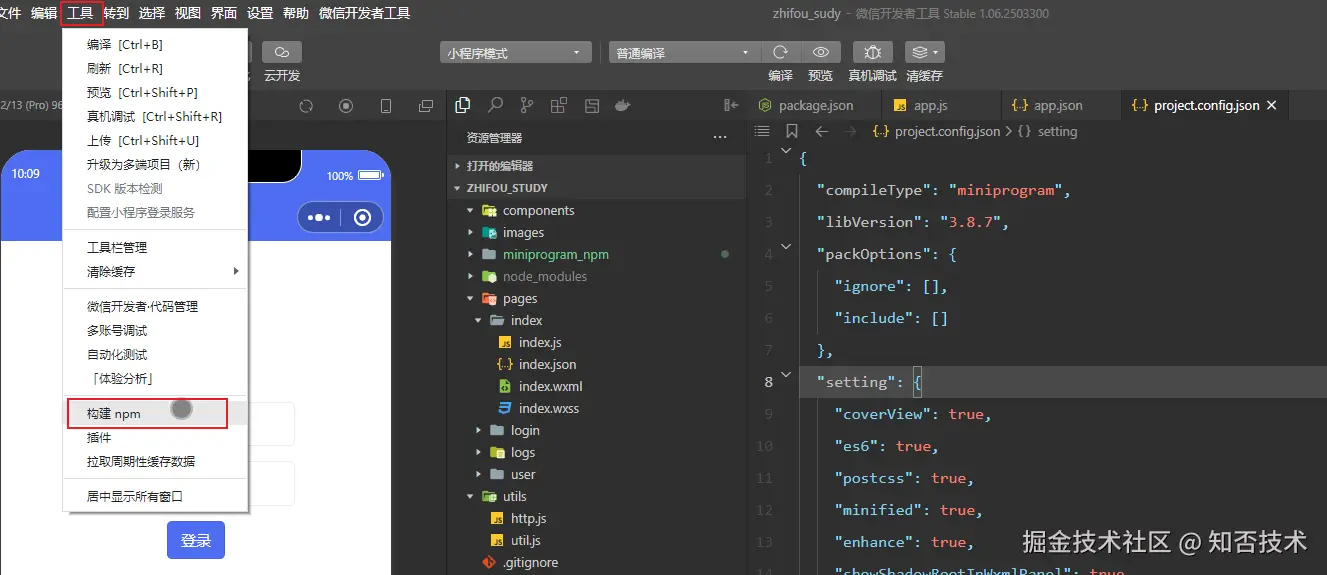This screenshot has height=575, width=1327.
Task: Click the simulator record circle icon
Action: click(x=346, y=106)
